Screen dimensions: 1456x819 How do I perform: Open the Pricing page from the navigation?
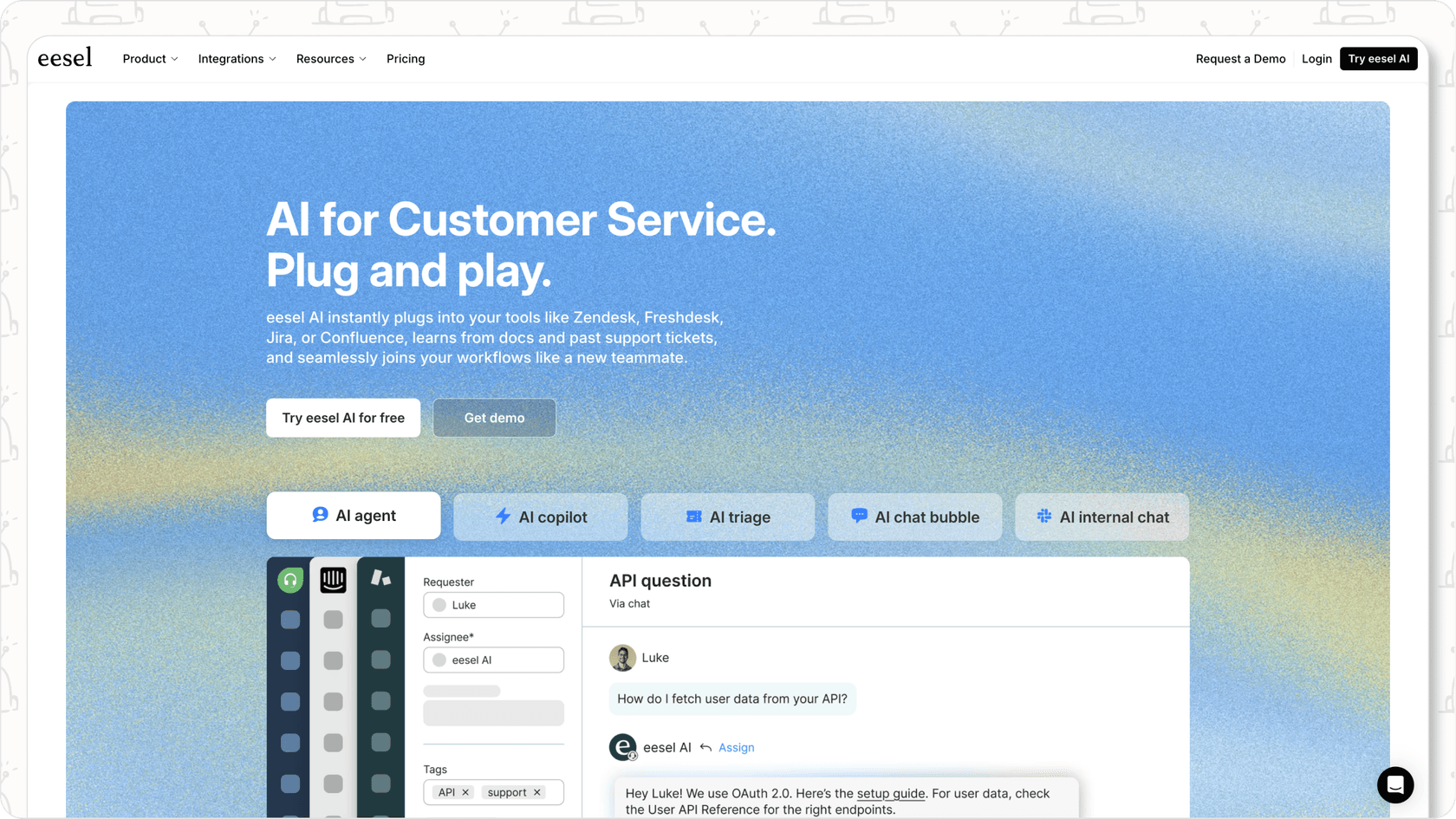pyautogui.click(x=406, y=59)
